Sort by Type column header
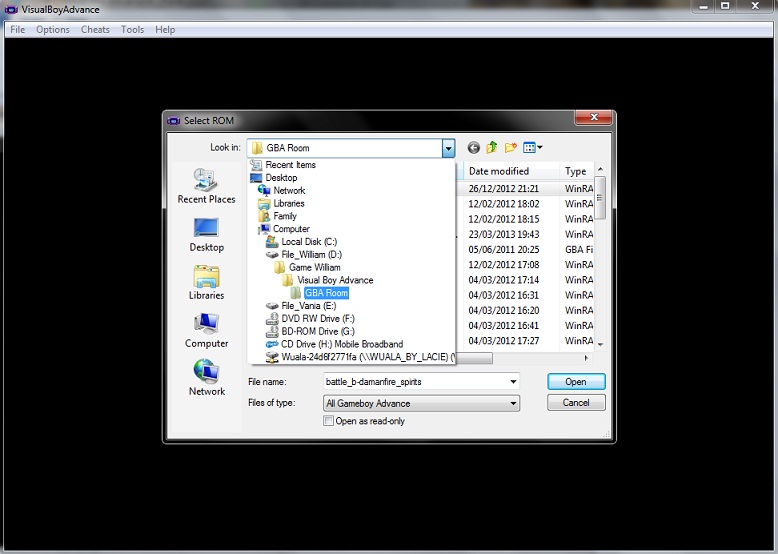 577,171
